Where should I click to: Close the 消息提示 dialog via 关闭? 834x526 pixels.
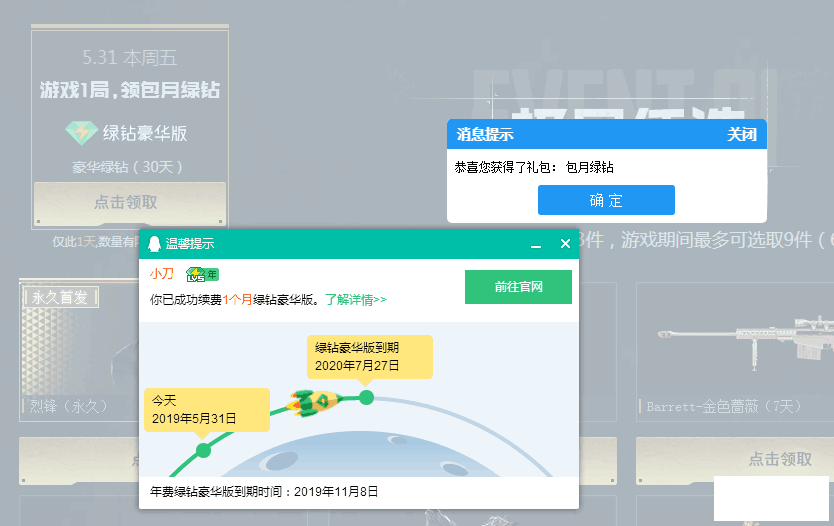pos(741,135)
